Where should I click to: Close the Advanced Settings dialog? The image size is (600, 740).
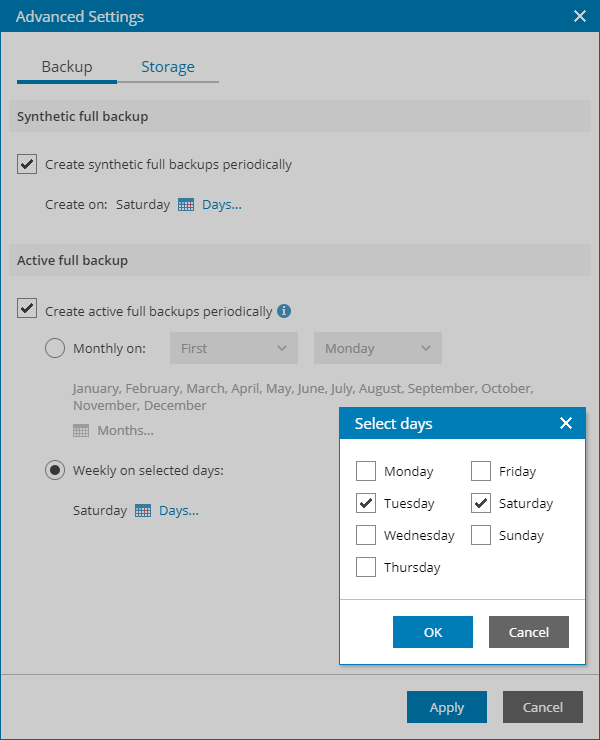[x=579, y=16]
